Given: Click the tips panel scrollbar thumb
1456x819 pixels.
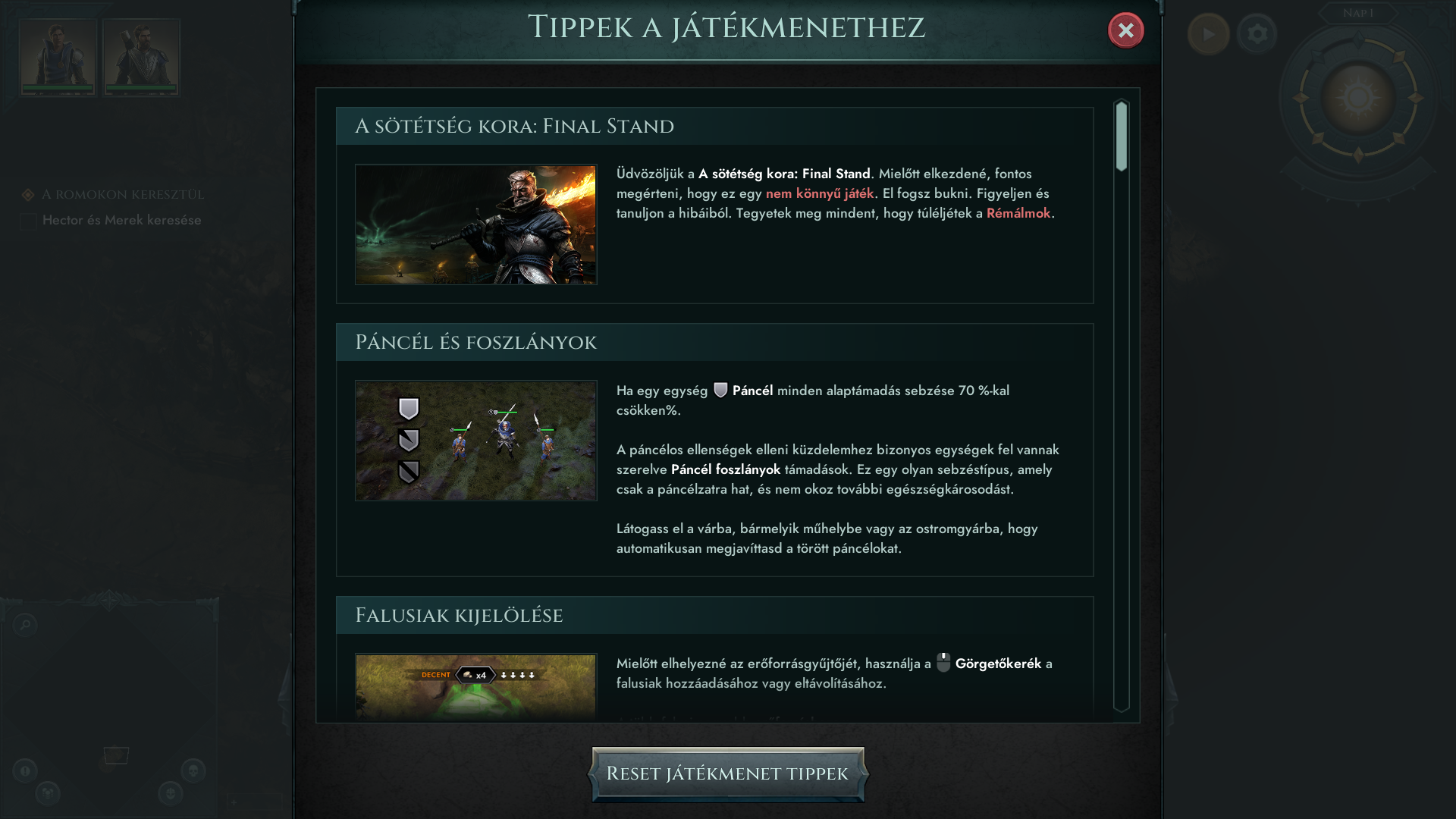Looking at the screenshot, I should (x=1122, y=136).
